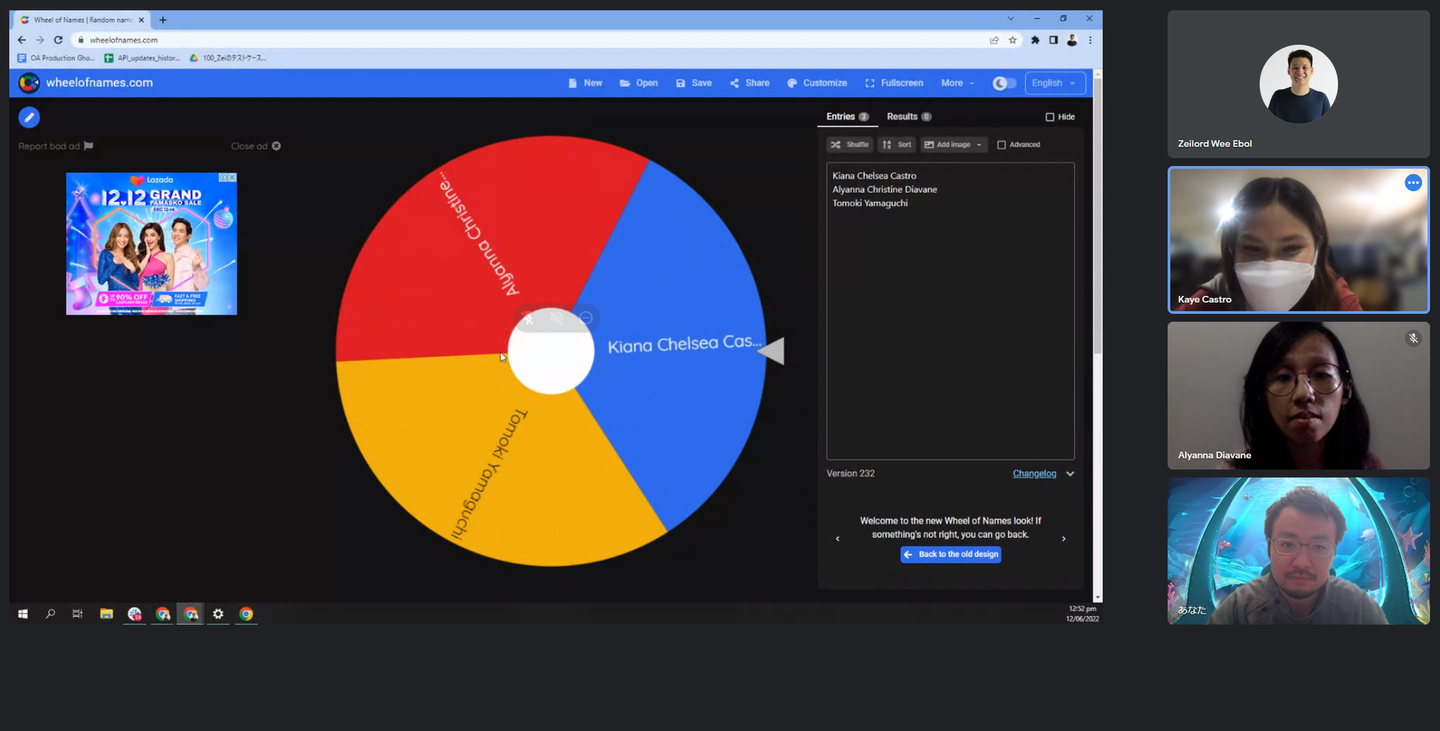This screenshot has width=1440, height=731.
Task: Click the wheelofnames.com address bar
Action: (x=530, y=40)
